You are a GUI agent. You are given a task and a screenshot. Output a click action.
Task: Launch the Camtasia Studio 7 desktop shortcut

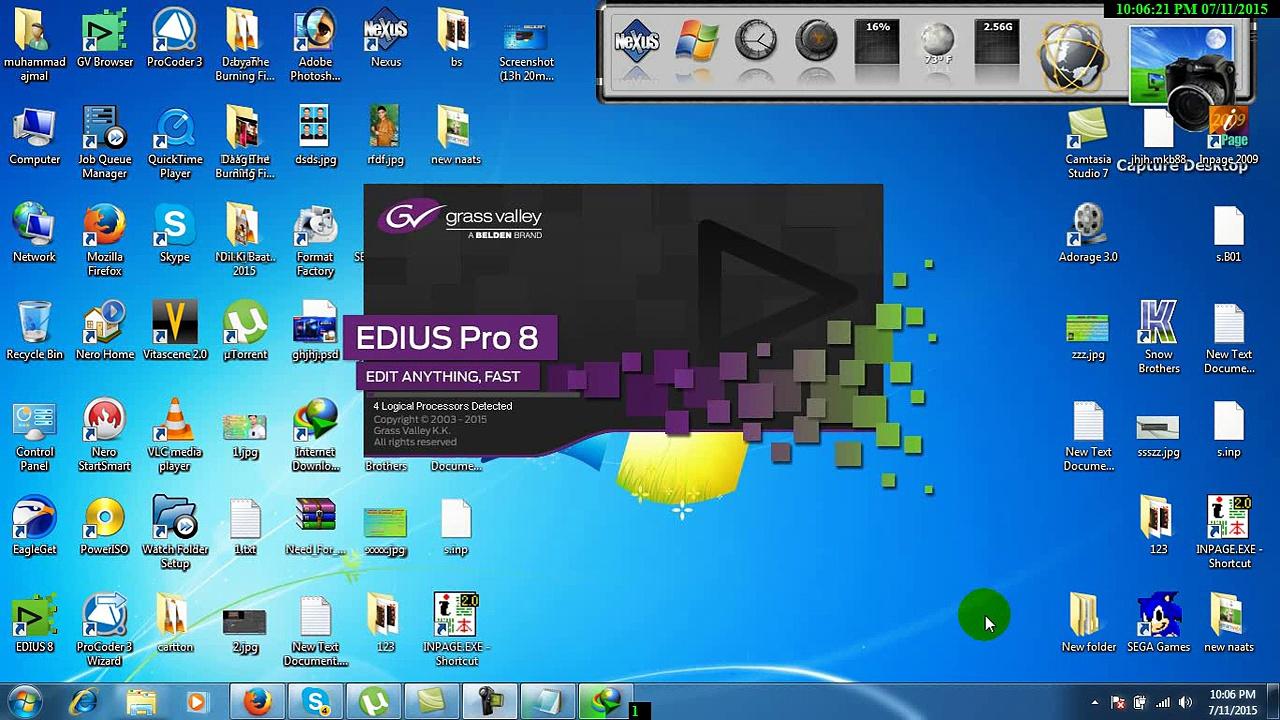click(1088, 144)
